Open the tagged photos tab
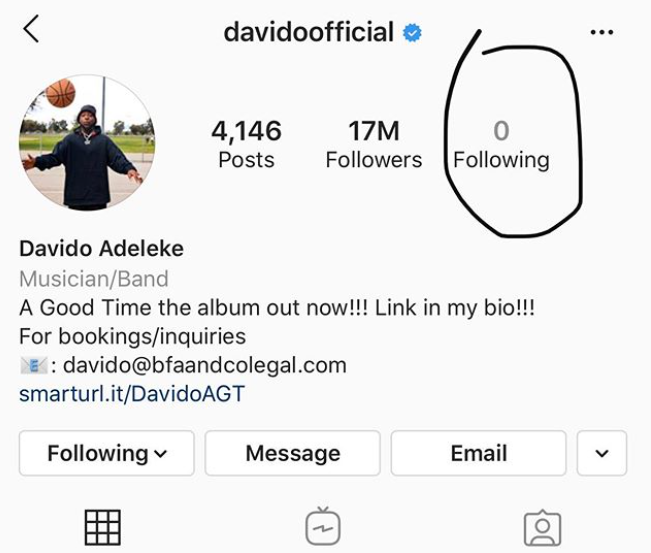Viewport: 651px width, 553px height. tap(542, 528)
